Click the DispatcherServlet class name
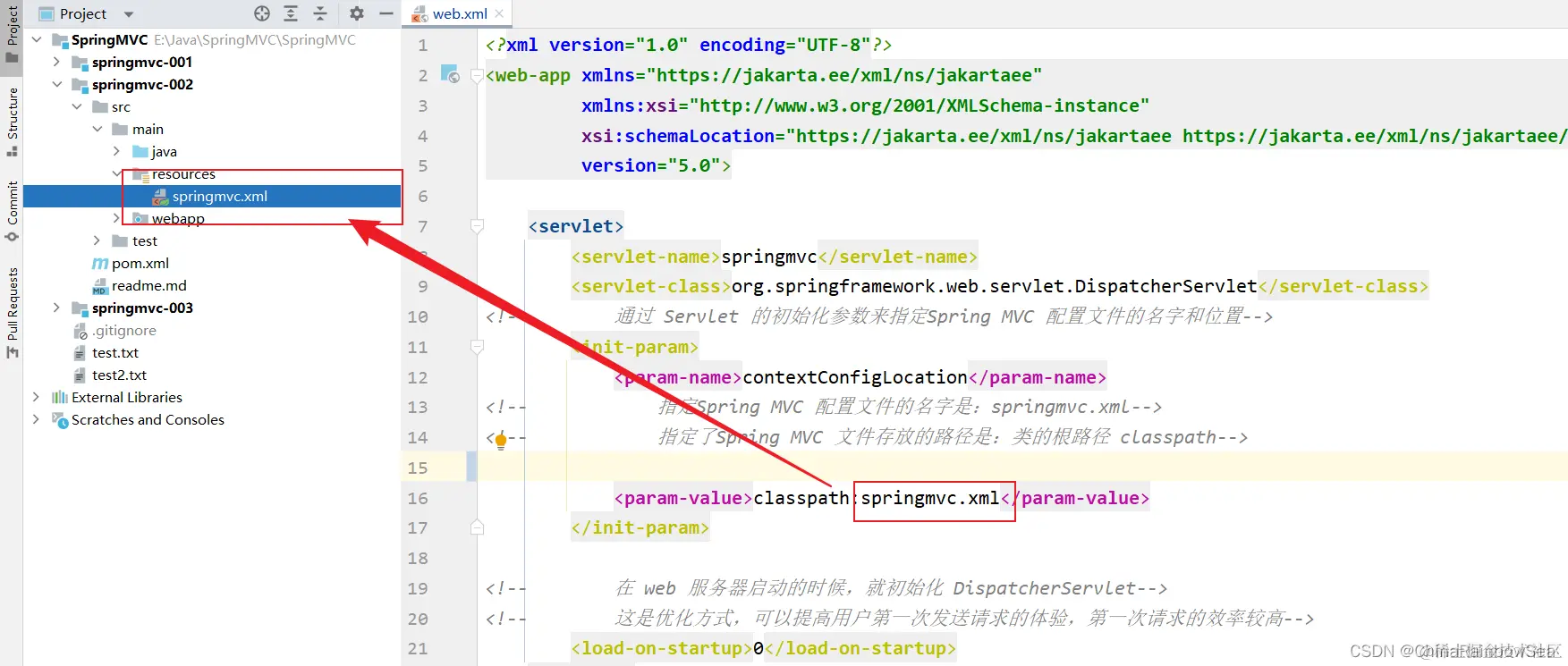 click(x=1165, y=286)
